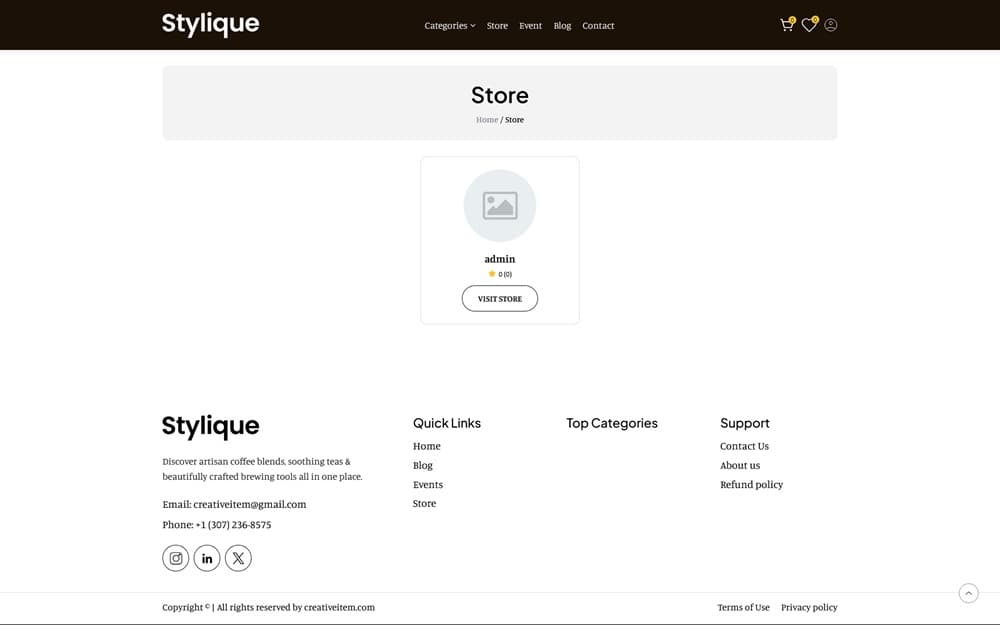Open the Blog page from header

[562, 26]
